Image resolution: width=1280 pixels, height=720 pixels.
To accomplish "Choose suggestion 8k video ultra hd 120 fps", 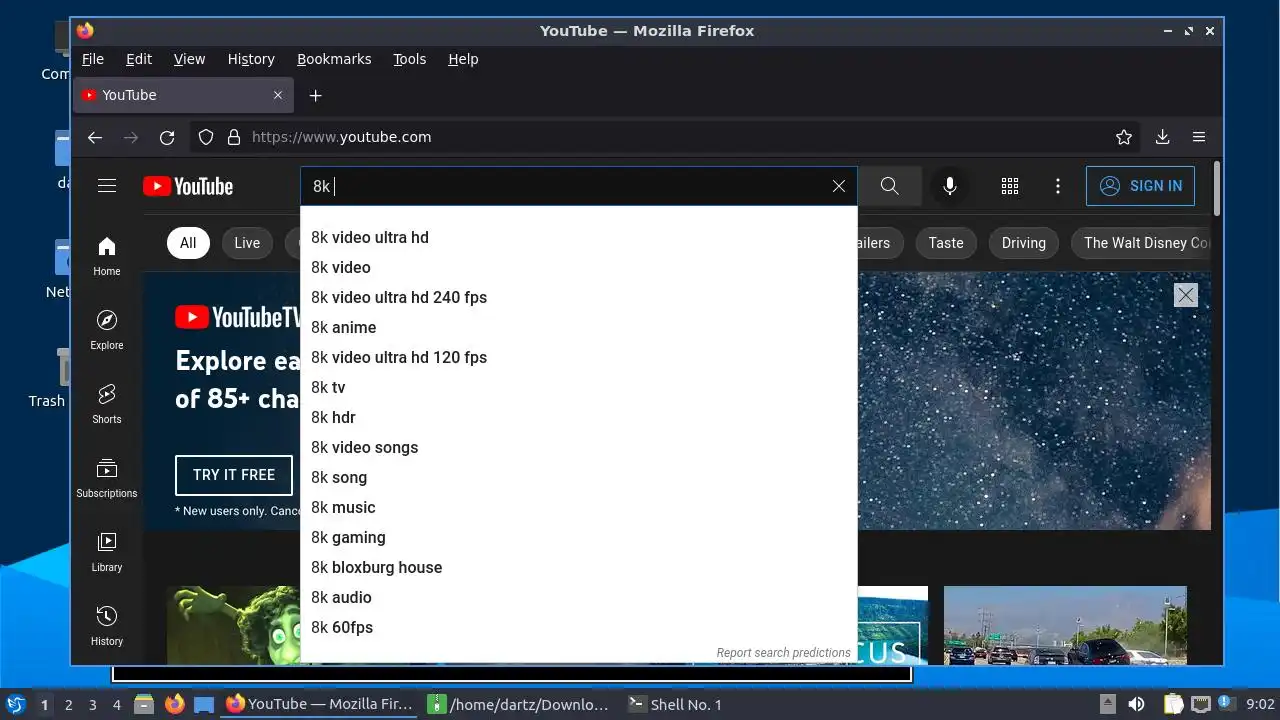I will [579, 357].
